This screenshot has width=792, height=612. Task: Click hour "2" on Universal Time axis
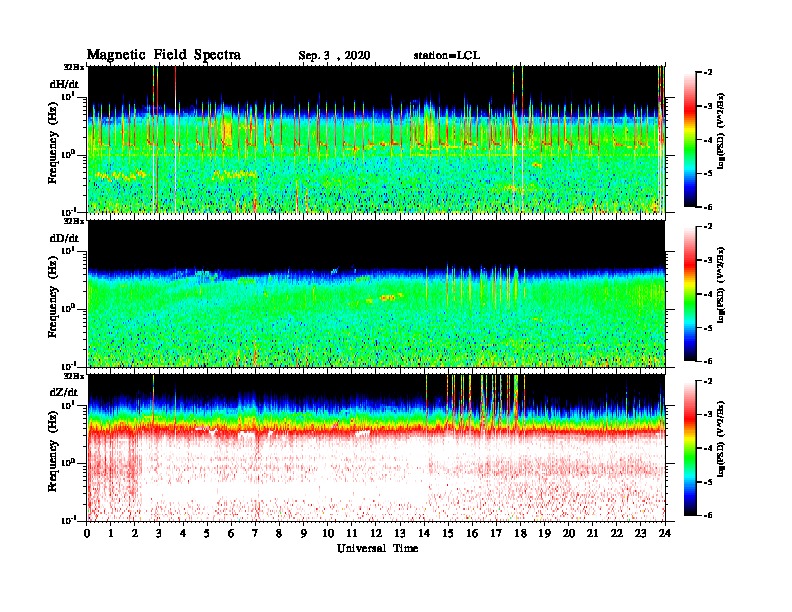135,533
